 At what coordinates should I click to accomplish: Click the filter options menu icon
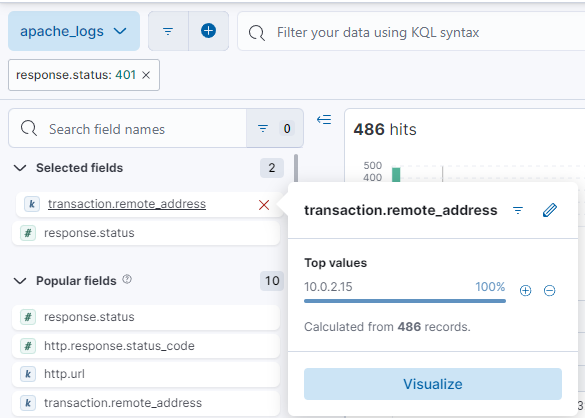tap(168, 31)
